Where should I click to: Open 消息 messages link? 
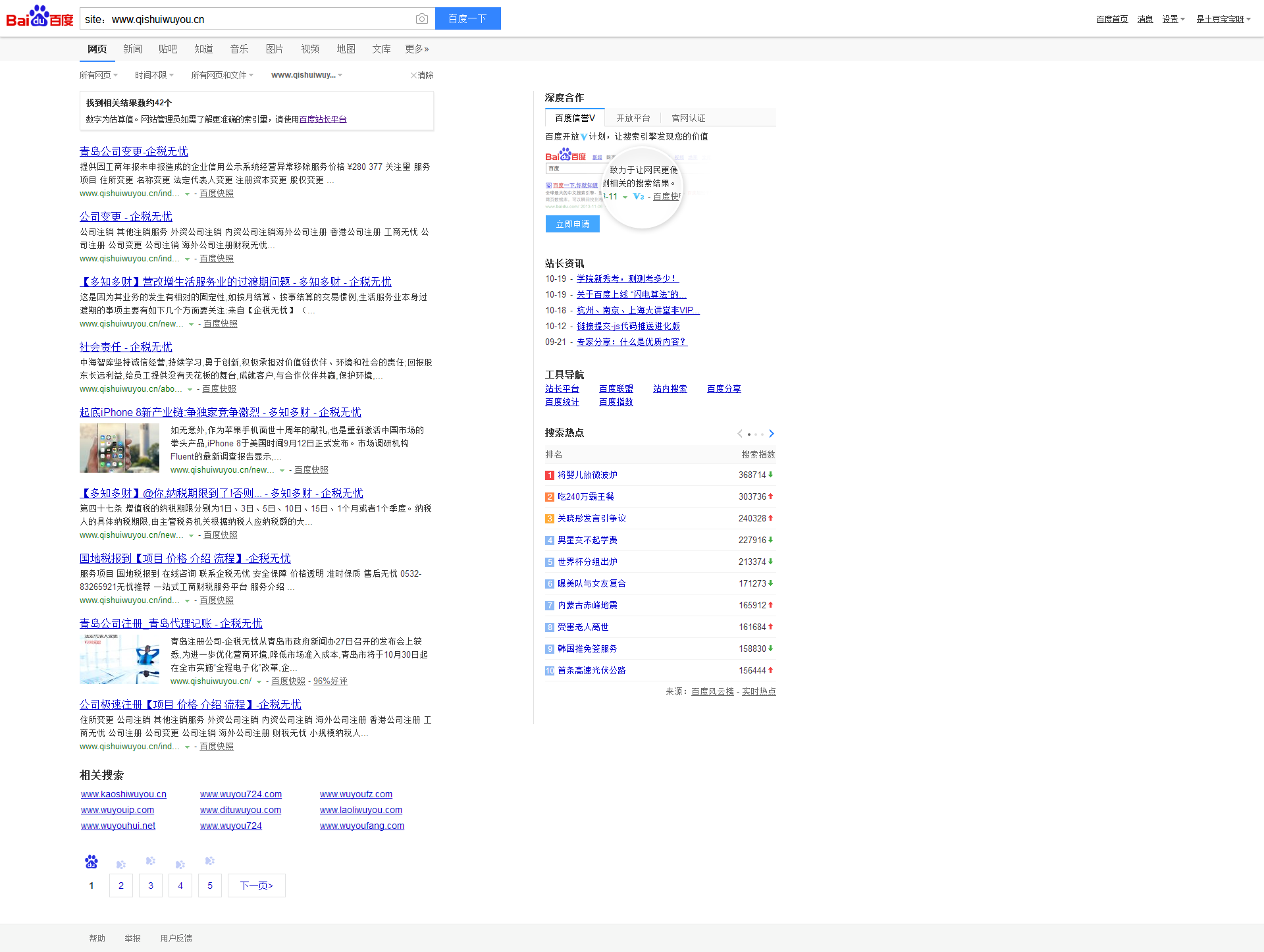click(1145, 19)
